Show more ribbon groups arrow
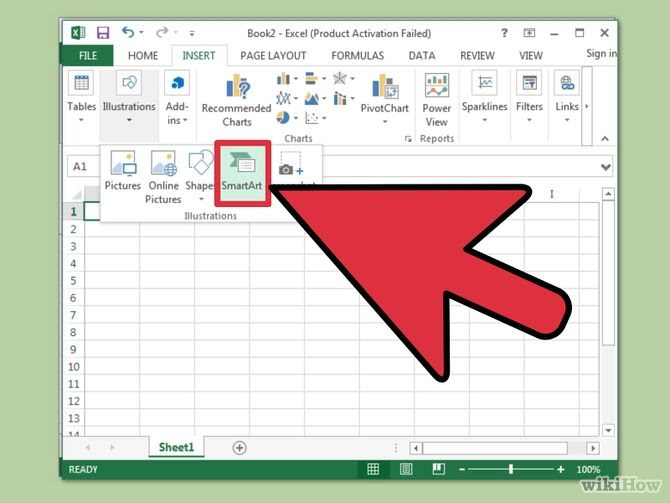This screenshot has width=670, height=503. point(587,106)
